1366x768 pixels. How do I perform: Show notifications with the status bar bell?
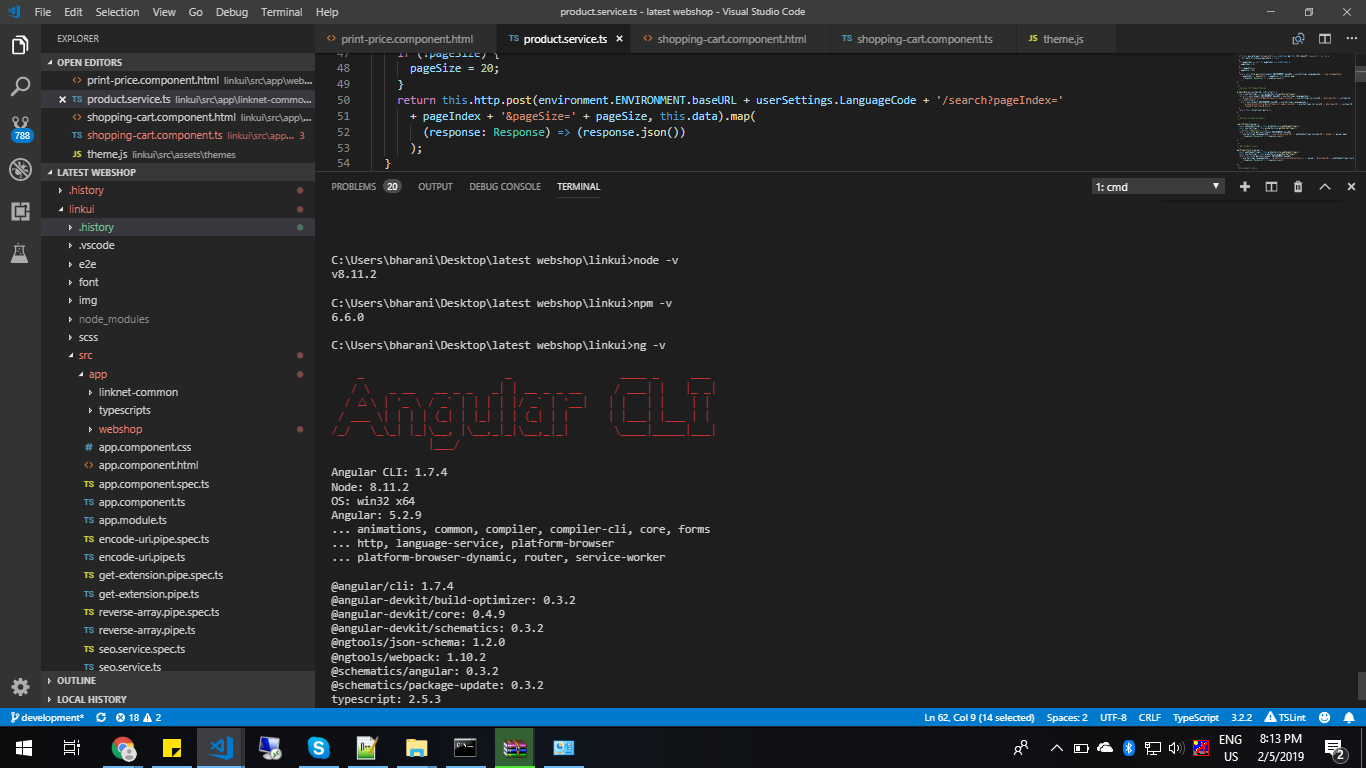[x=1348, y=717]
